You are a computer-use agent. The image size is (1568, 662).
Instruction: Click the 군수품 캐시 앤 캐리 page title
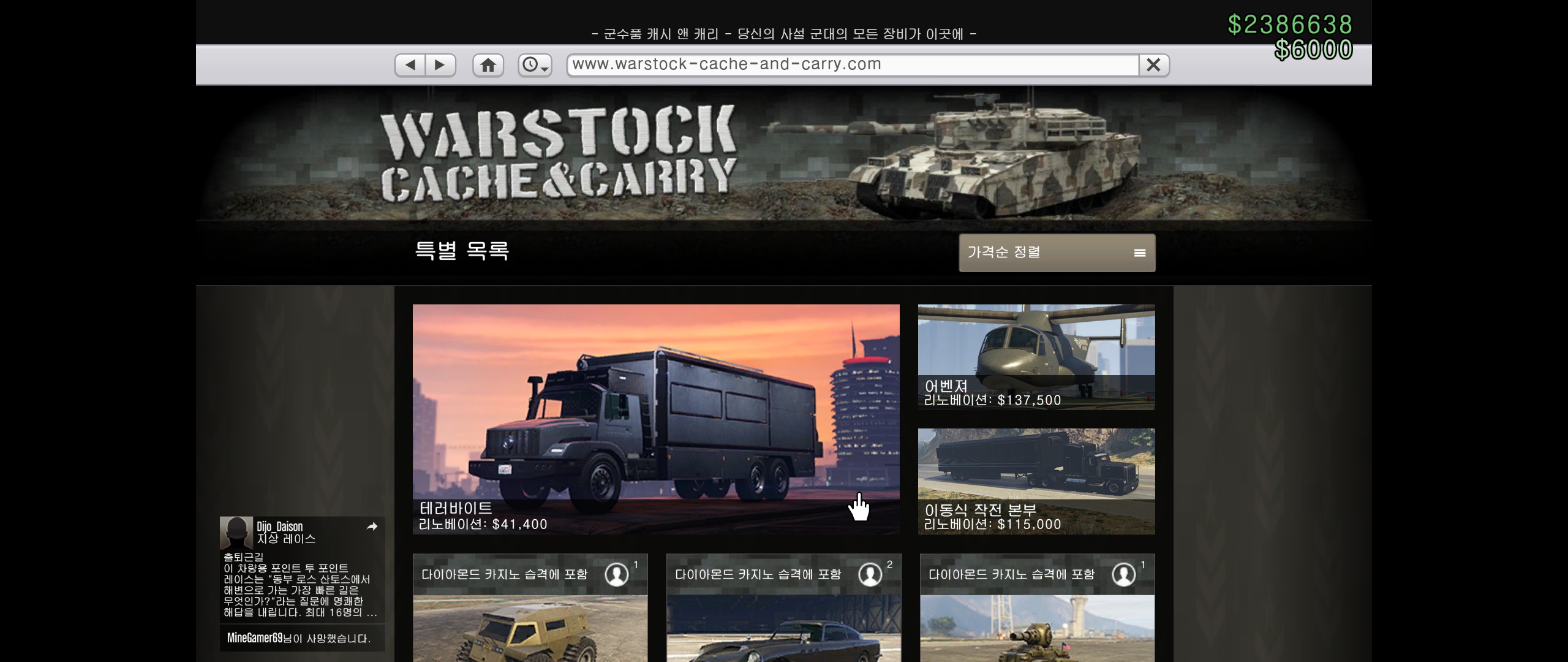point(784,34)
